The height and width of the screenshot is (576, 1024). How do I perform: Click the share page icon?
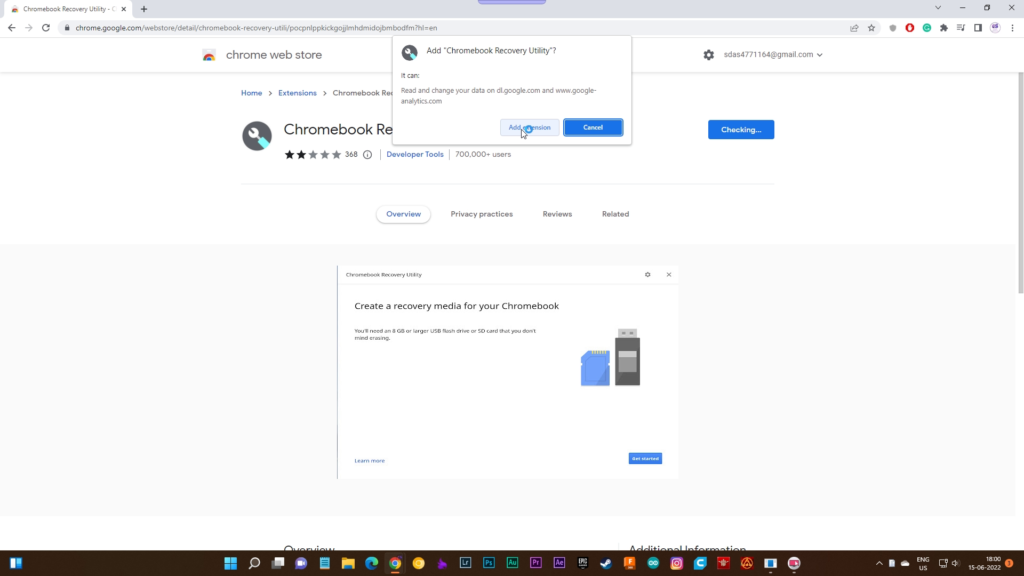click(854, 28)
